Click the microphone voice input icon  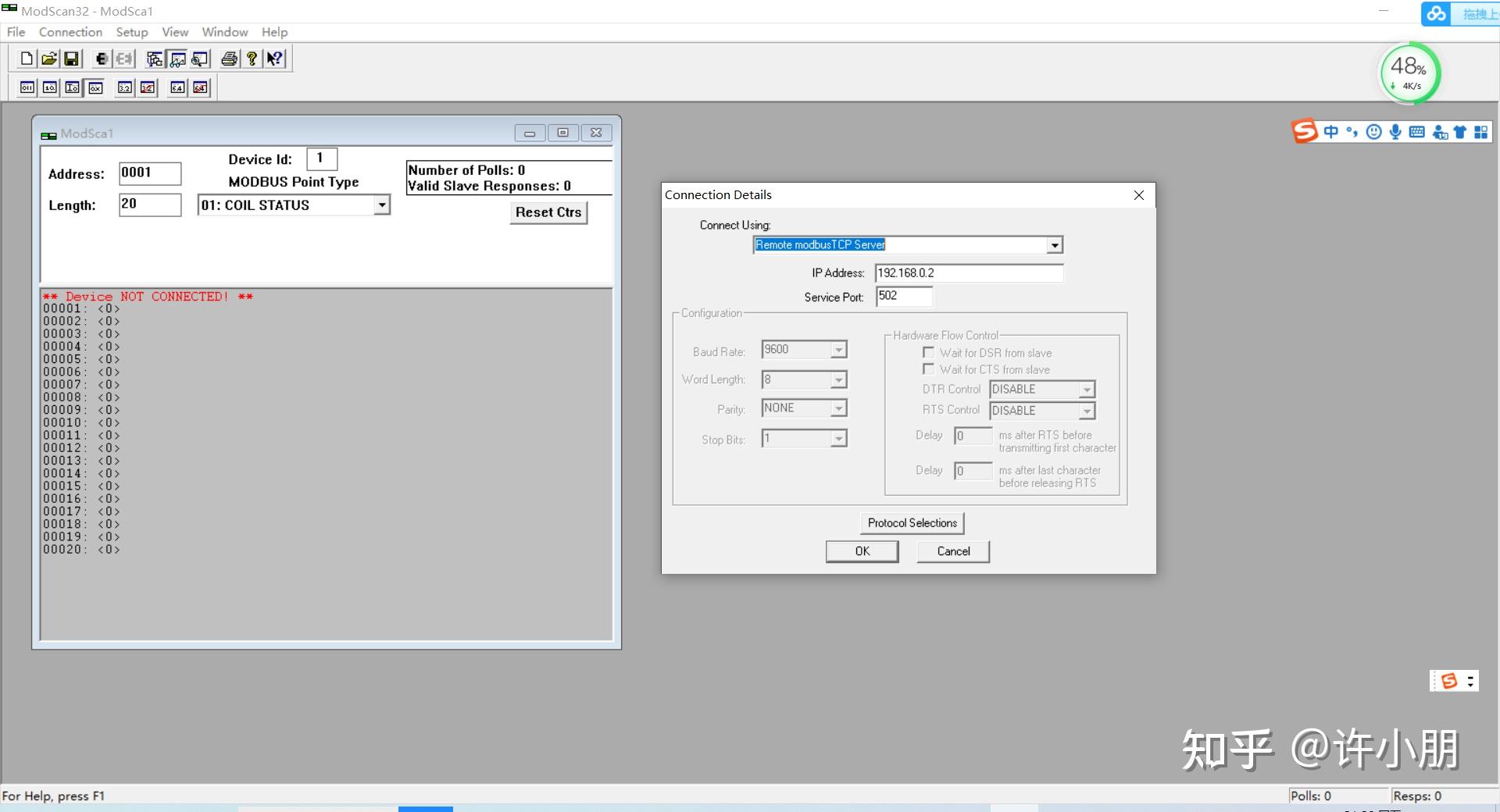point(1395,132)
